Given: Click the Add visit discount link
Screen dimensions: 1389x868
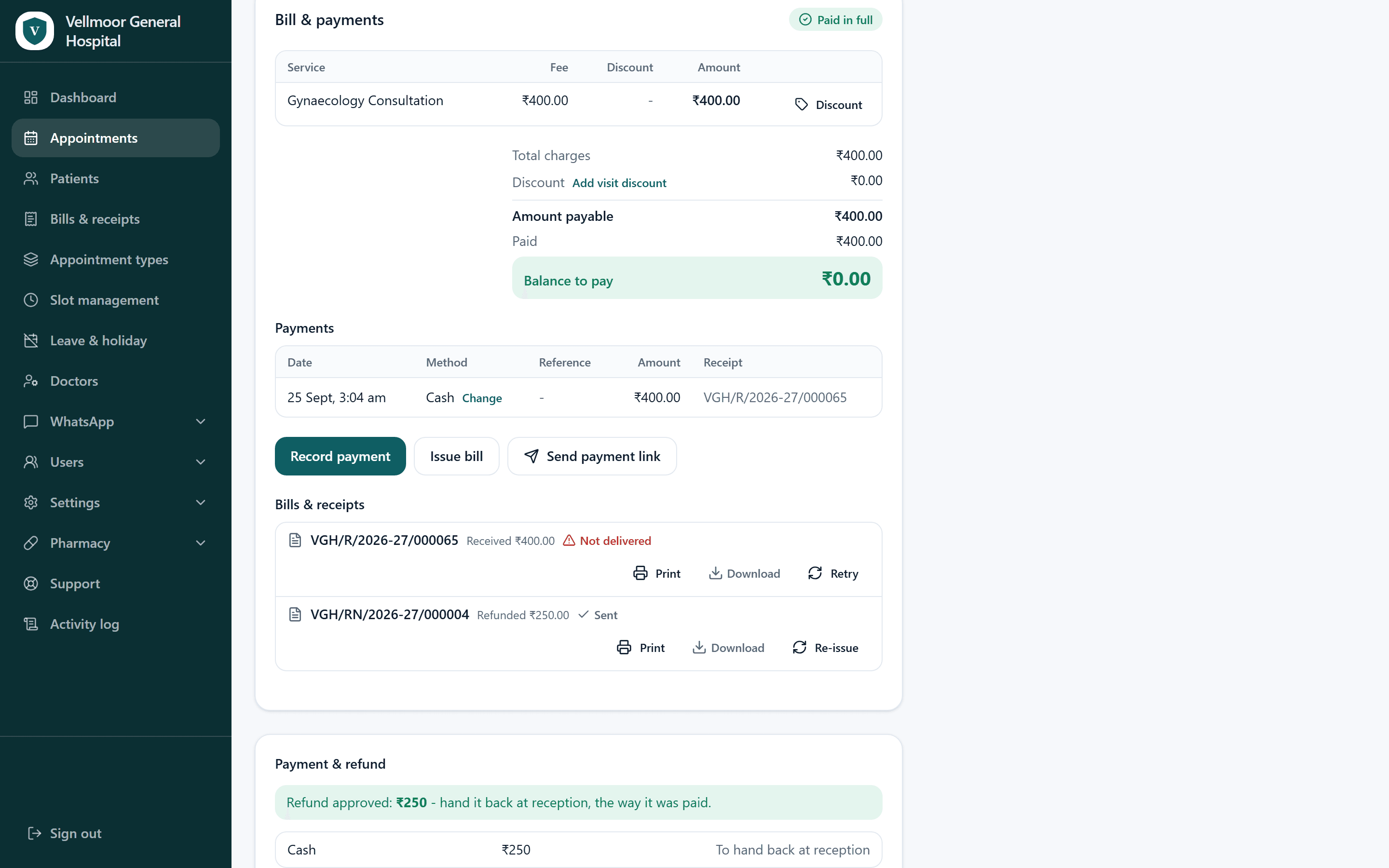Looking at the screenshot, I should [x=619, y=183].
